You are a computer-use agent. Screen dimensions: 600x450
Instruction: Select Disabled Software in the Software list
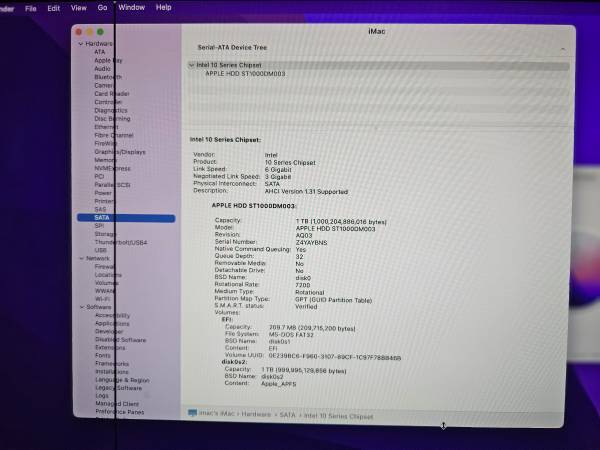click(120, 340)
